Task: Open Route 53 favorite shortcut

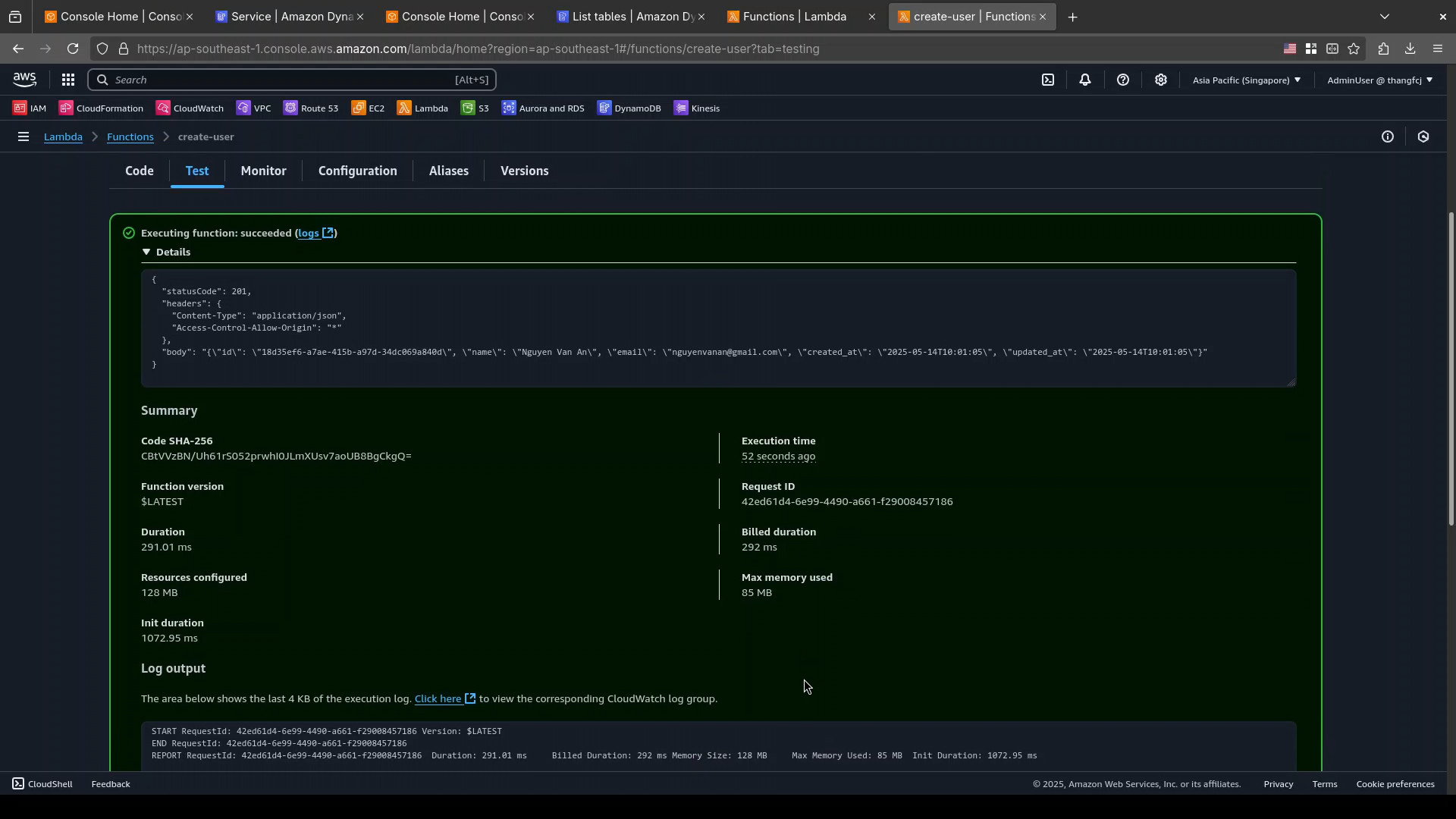Action: pyautogui.click(x=312, y=108)
